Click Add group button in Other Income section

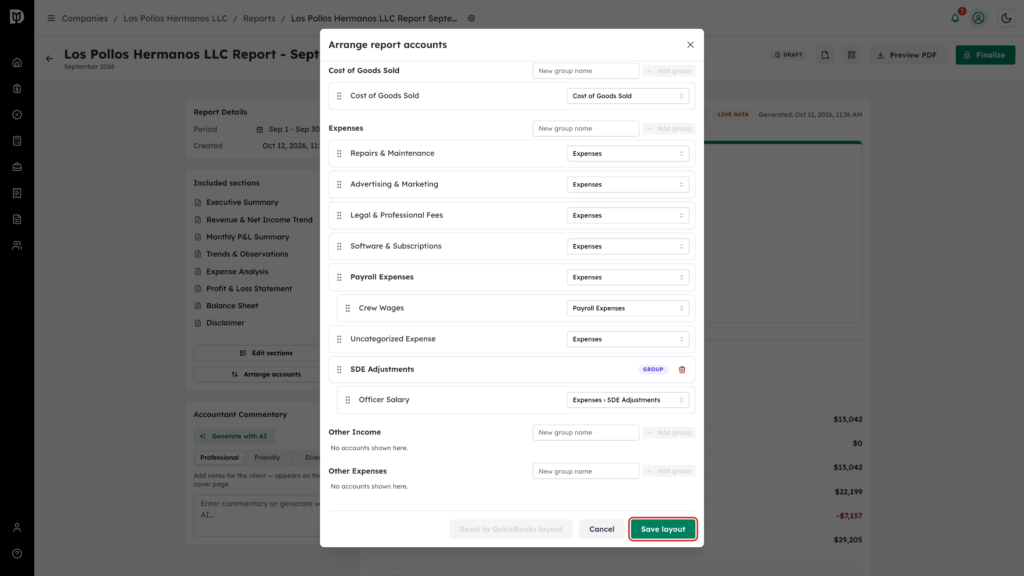[669, 432]
